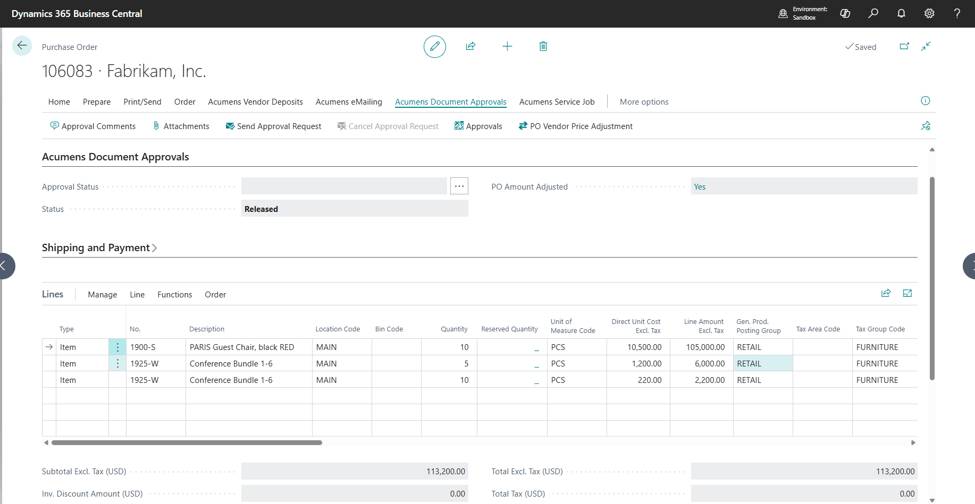Click the highlighted RETAIL posting group cell
Viewport: 975px width, 504px height.
point(763,364)
